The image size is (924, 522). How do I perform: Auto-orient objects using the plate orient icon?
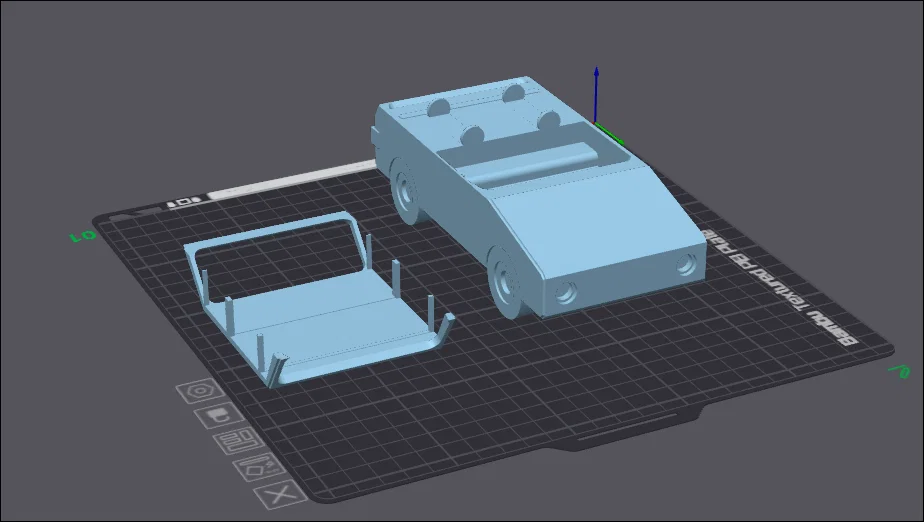(259, 468)
